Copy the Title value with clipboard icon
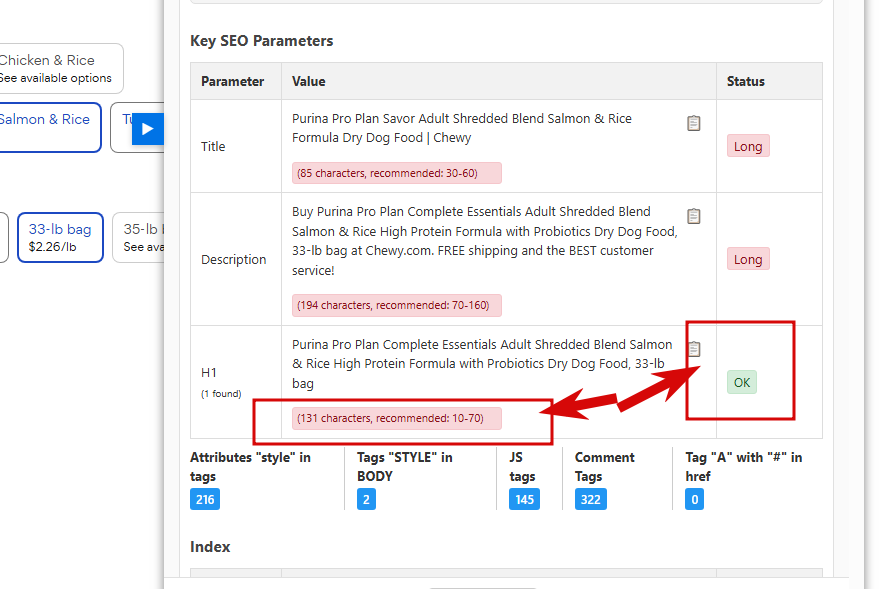Screen dimensions: 883x589 (x=694, y=123)
